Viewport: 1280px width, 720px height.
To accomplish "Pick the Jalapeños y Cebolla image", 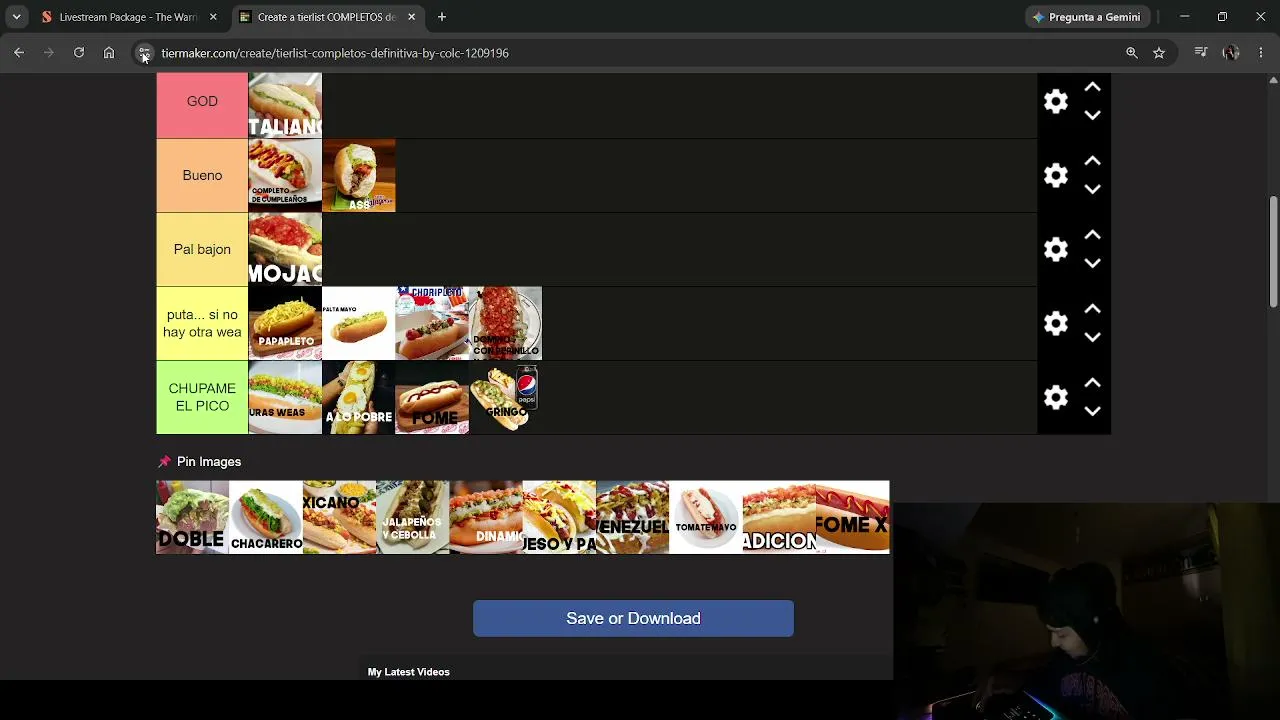I will point(413,517).
